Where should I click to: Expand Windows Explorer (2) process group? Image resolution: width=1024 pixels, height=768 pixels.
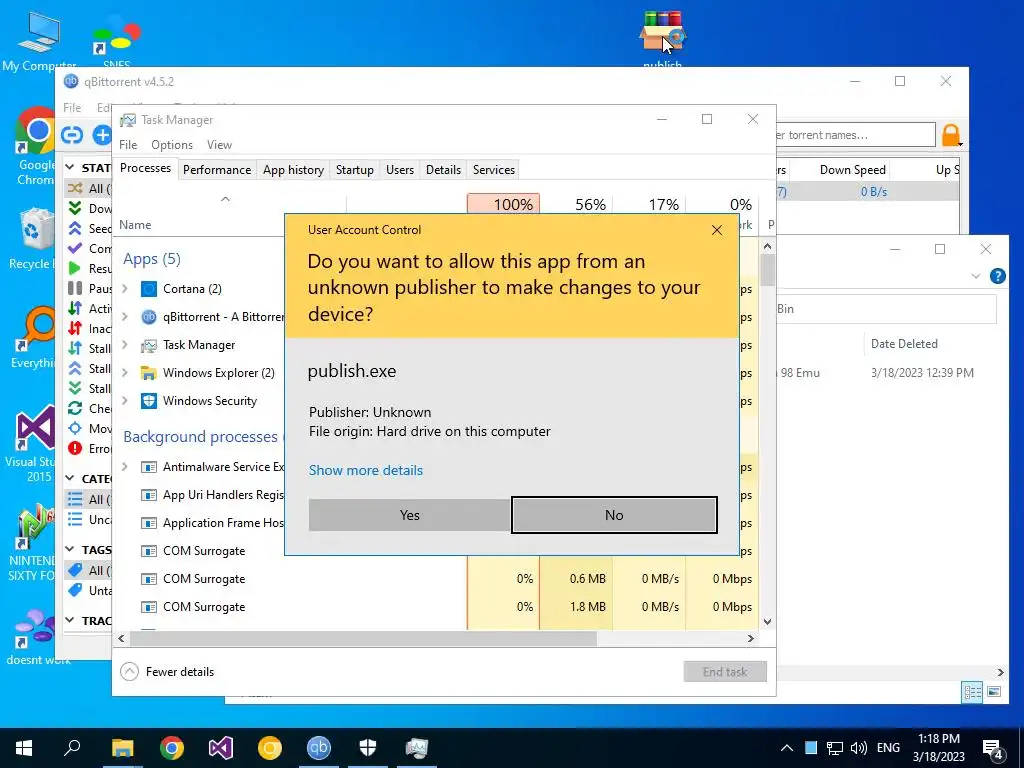point(125,373)
